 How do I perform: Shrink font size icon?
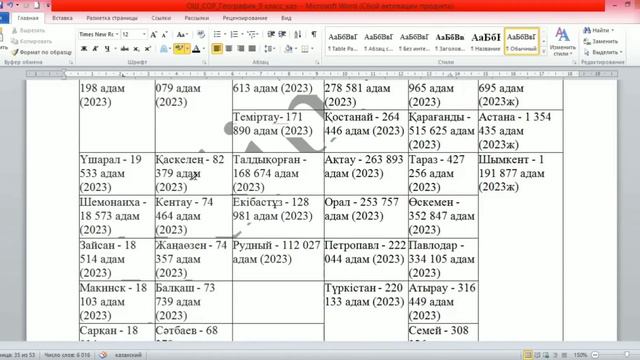[164, 35]
